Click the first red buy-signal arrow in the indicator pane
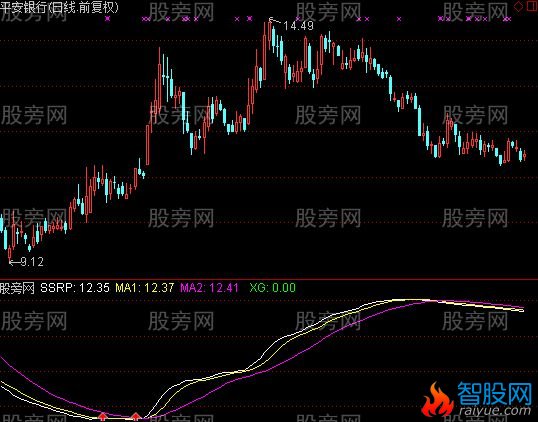This screenshot has height=422, width=538. [102, 417]
